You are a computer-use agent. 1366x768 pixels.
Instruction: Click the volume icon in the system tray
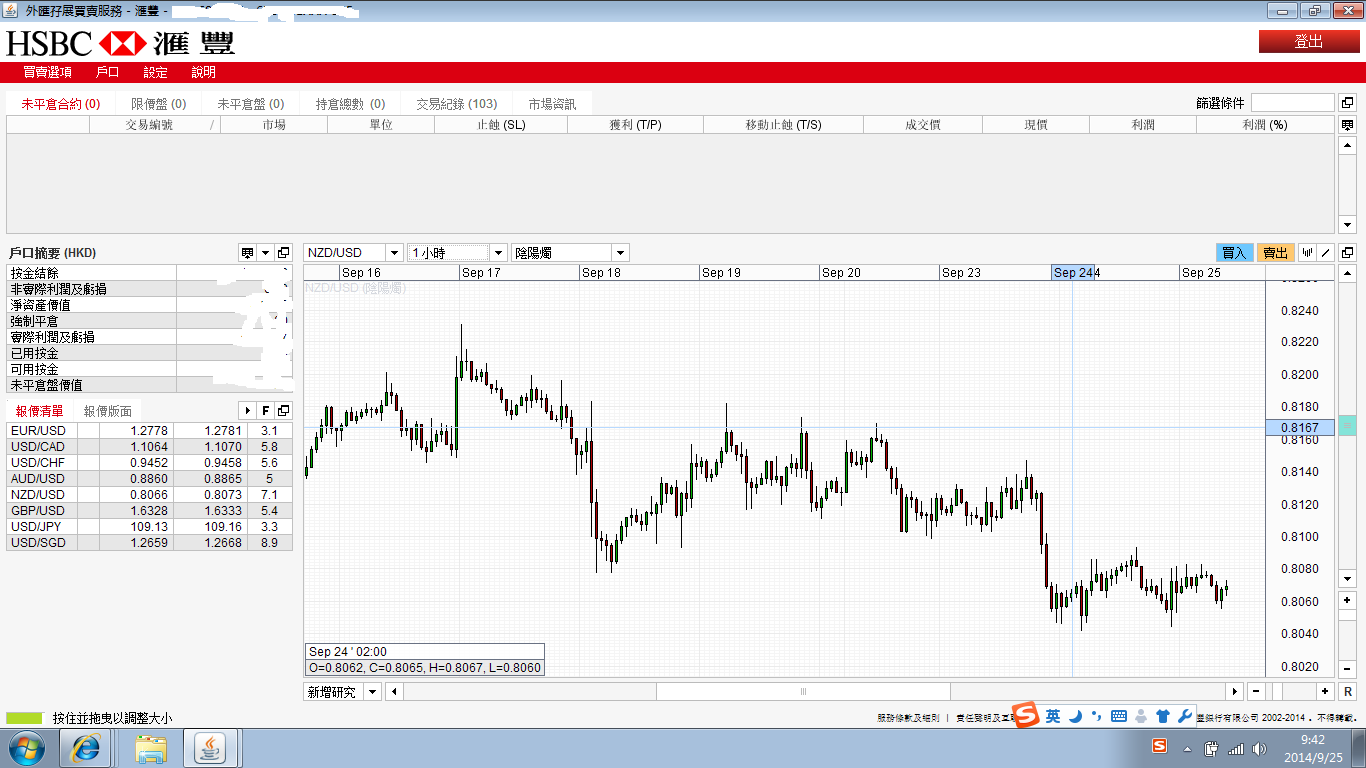pos(1259,748)
